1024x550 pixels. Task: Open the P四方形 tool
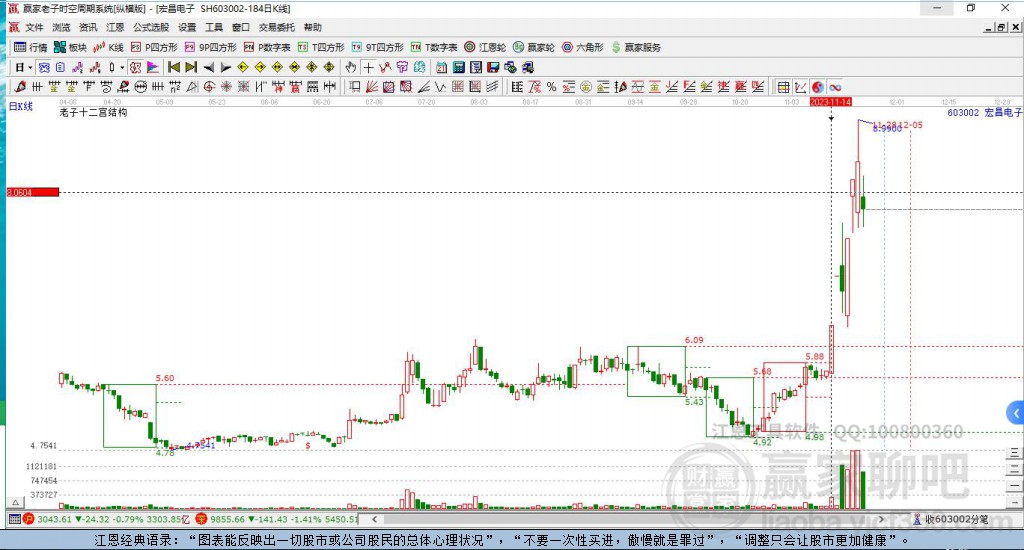pyautogui.click(x=154, y=47)
